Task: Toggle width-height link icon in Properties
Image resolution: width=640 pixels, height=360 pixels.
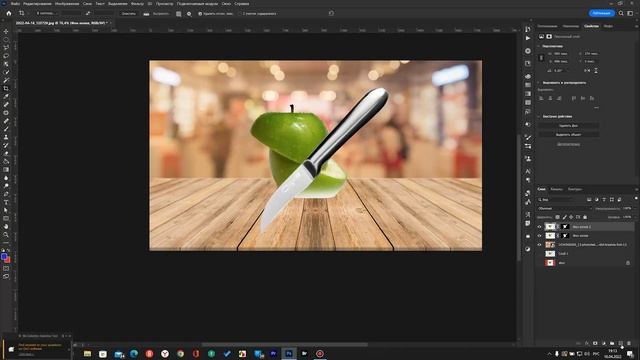Action: click(542, 58)
